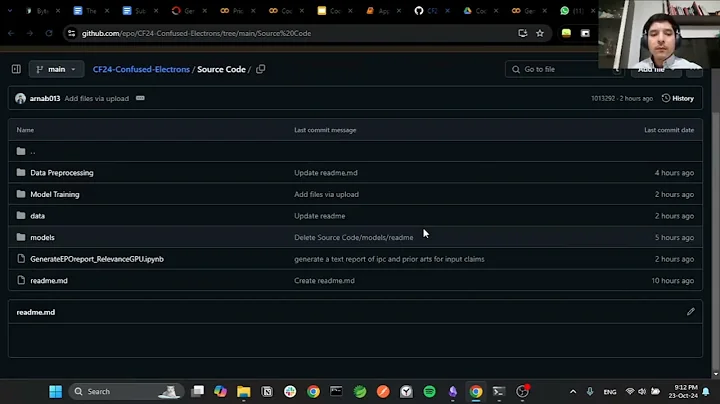The width and height of the screenshot is (720, 404).
Task: Open Postman from the taskbar
Action: tap(383, 392)
